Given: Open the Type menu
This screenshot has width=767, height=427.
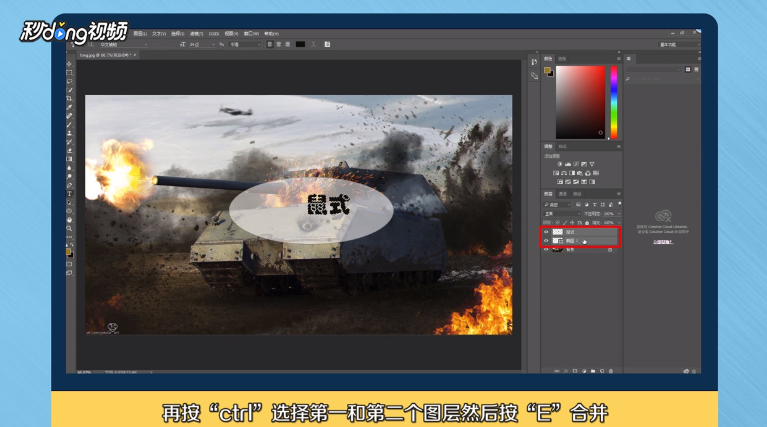Looking at the screenshot, I should (x=159, y=34).
